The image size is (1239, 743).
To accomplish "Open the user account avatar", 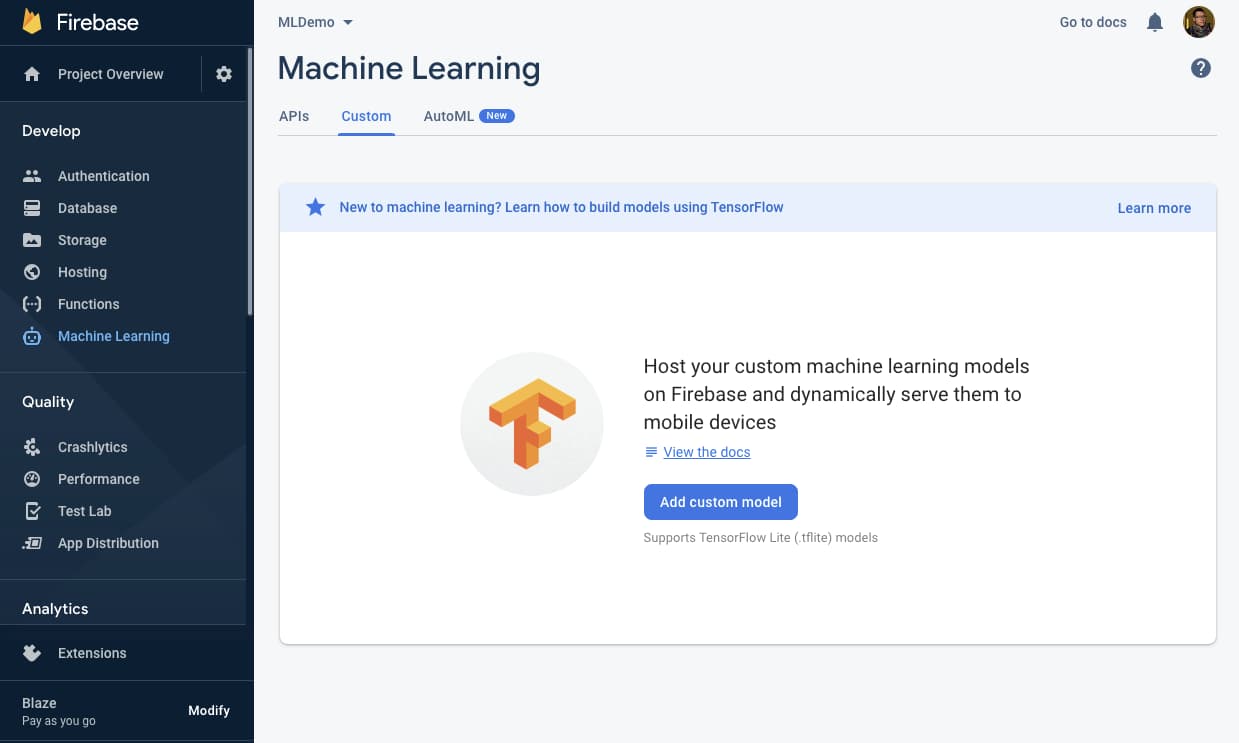I will [1199, 22].
